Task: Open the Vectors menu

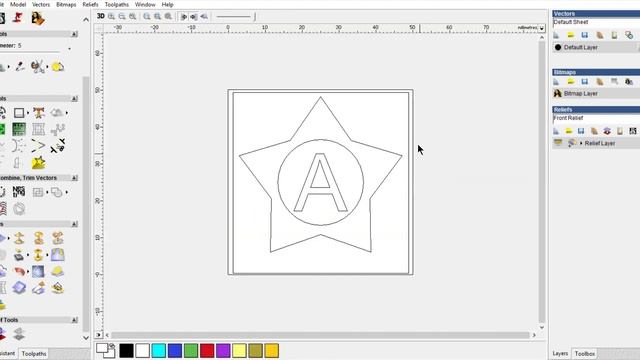Action: tap(41, 4)
